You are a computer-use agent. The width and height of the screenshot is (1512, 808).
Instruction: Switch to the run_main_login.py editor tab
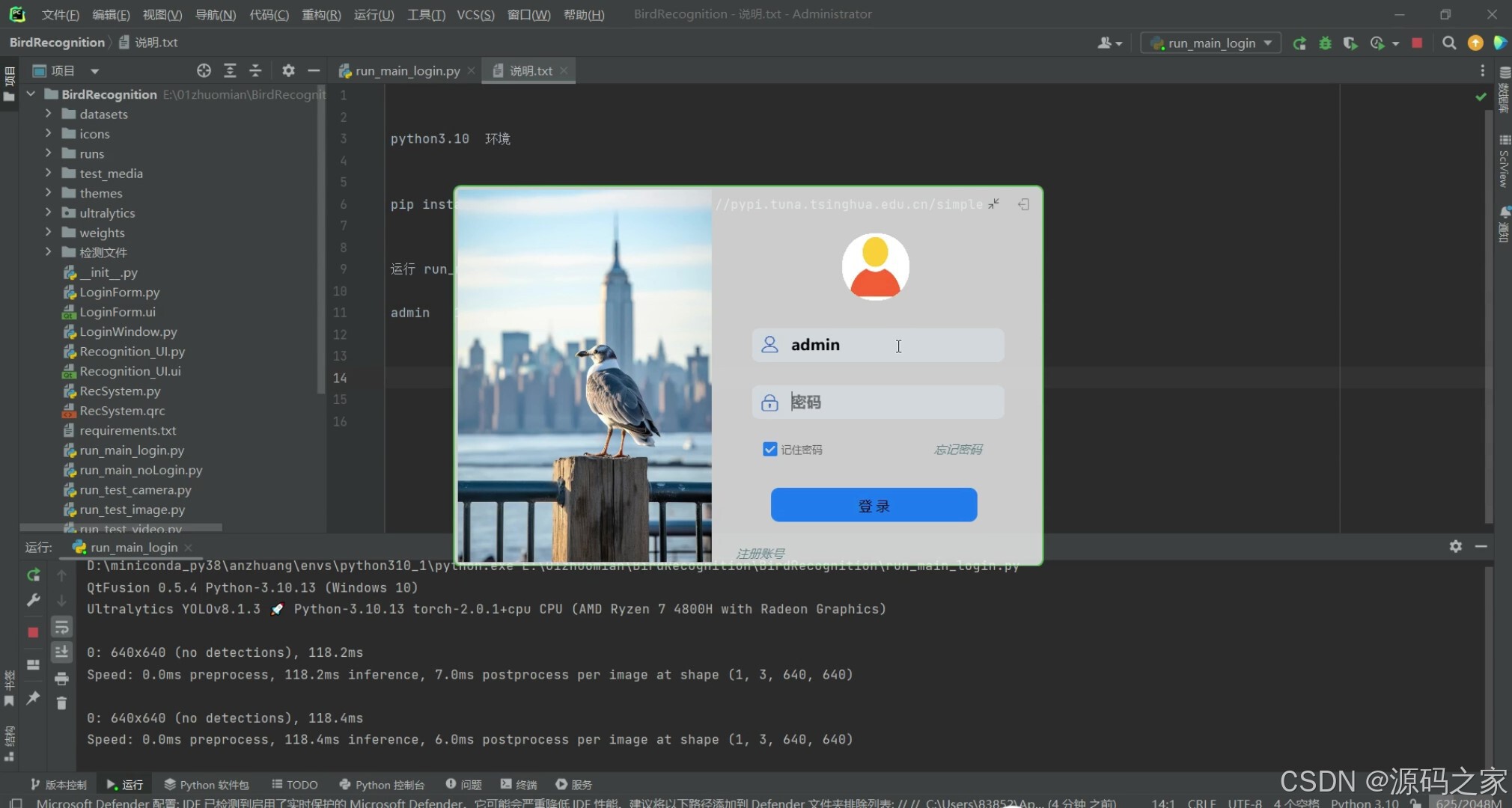pyautogui.click(x=407, y=70)
